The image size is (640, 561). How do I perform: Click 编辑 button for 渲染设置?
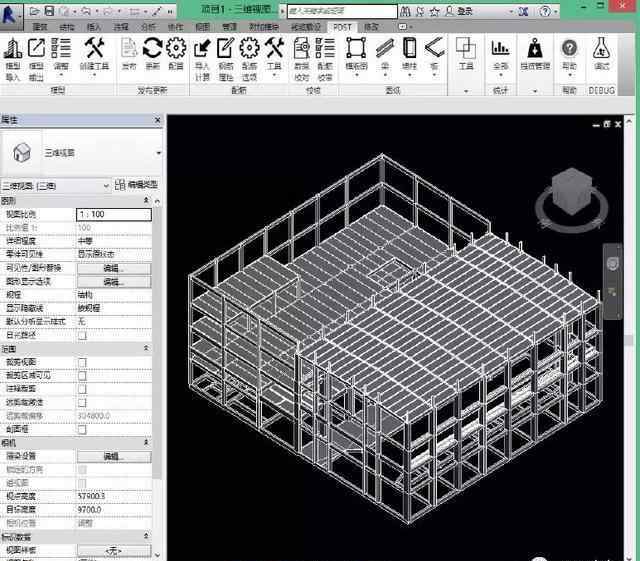pos(114,456)
